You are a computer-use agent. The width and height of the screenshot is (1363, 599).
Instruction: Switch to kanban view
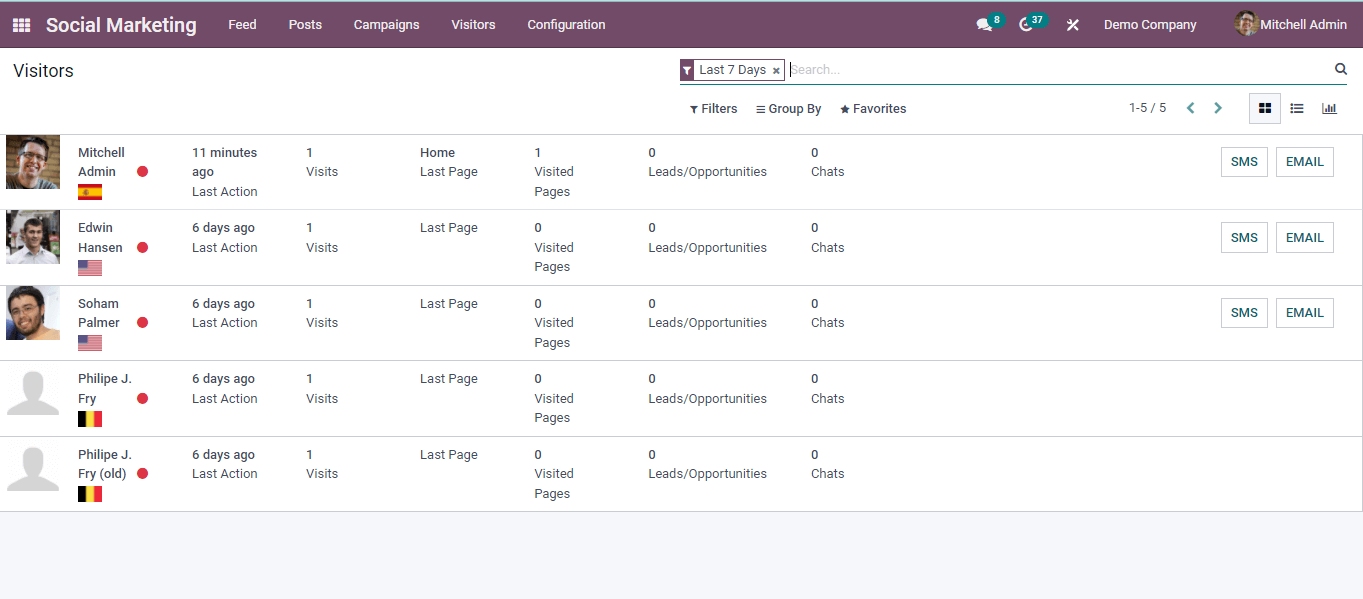click(1265, 108)
